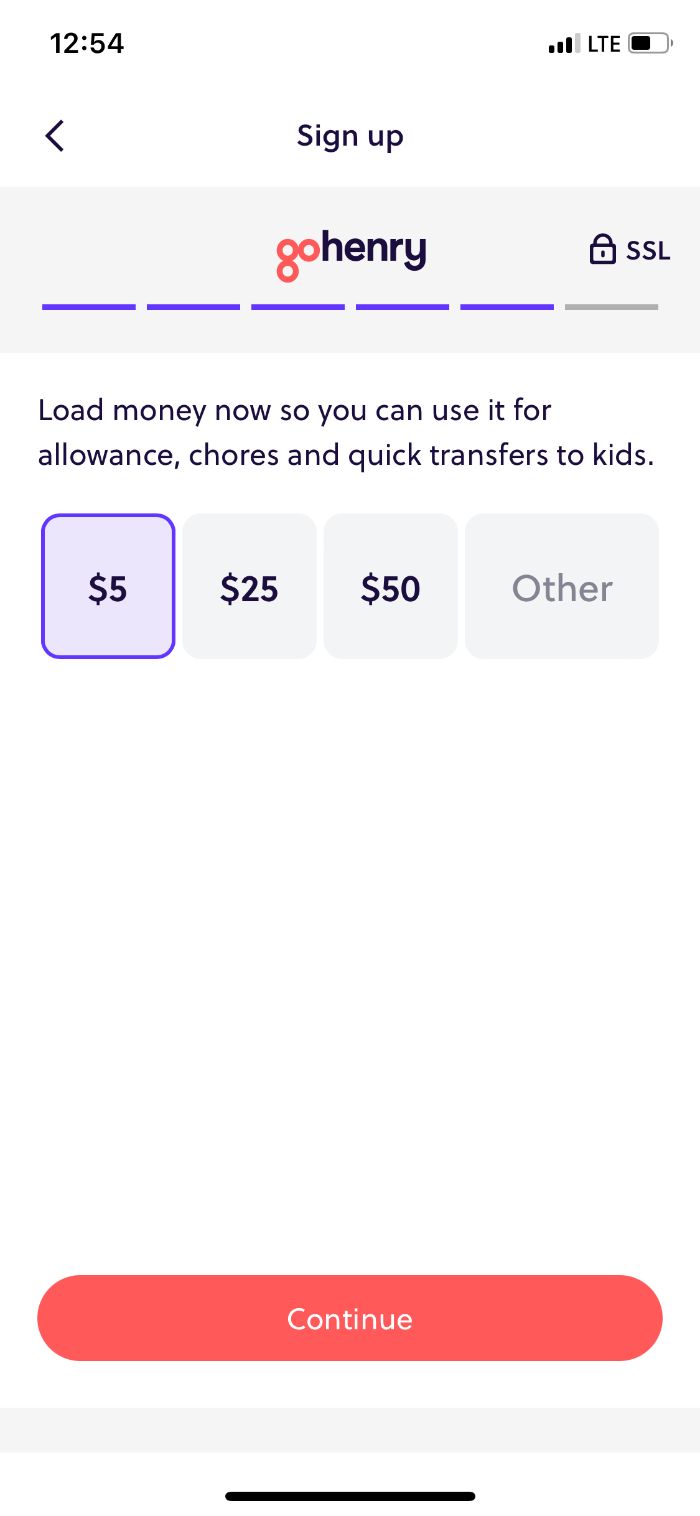Select the $25 amount option
700x1516 pixels.
coord(248,587)
